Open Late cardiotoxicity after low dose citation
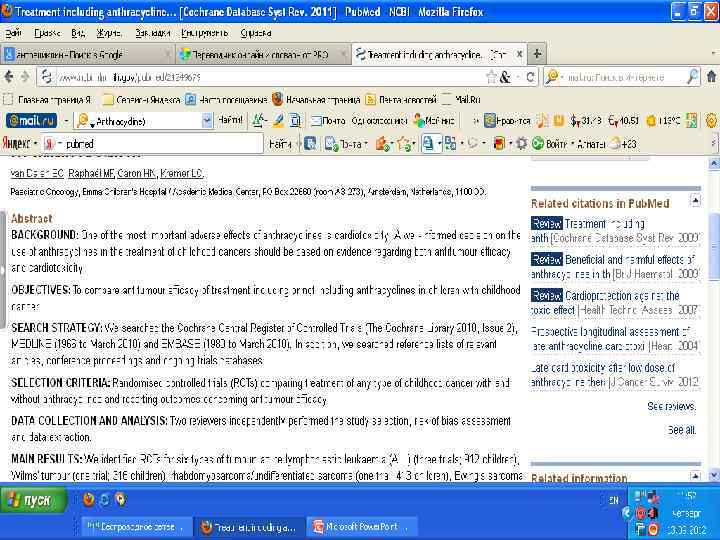 pos(614,375)
